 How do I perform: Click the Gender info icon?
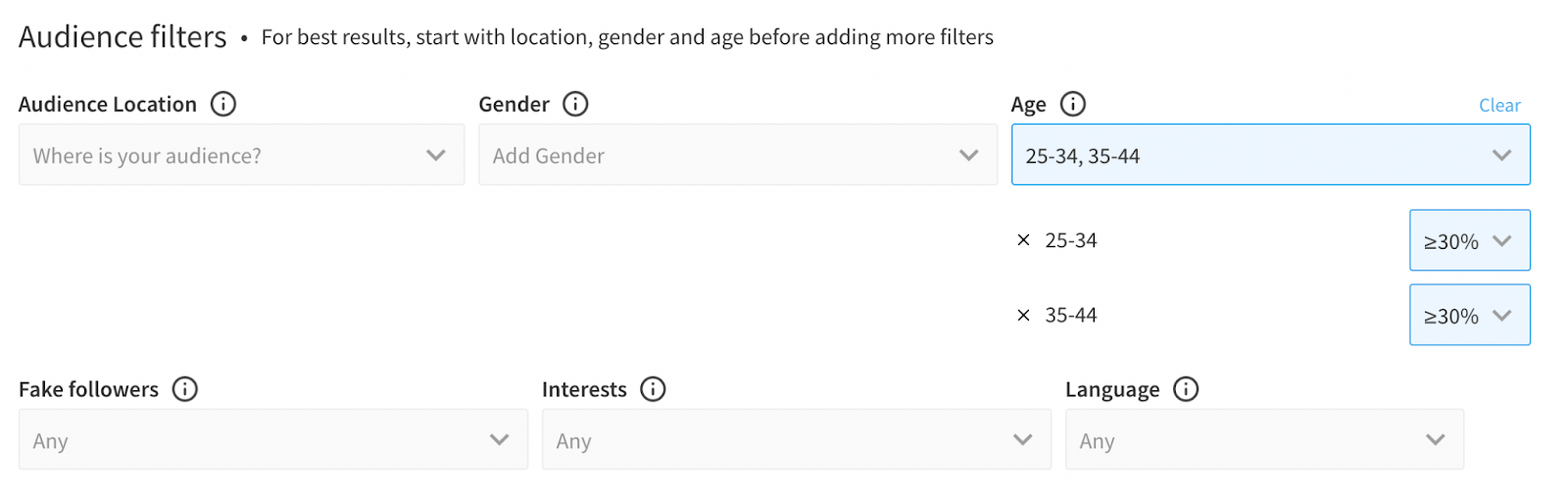click(x=575, y=104)
